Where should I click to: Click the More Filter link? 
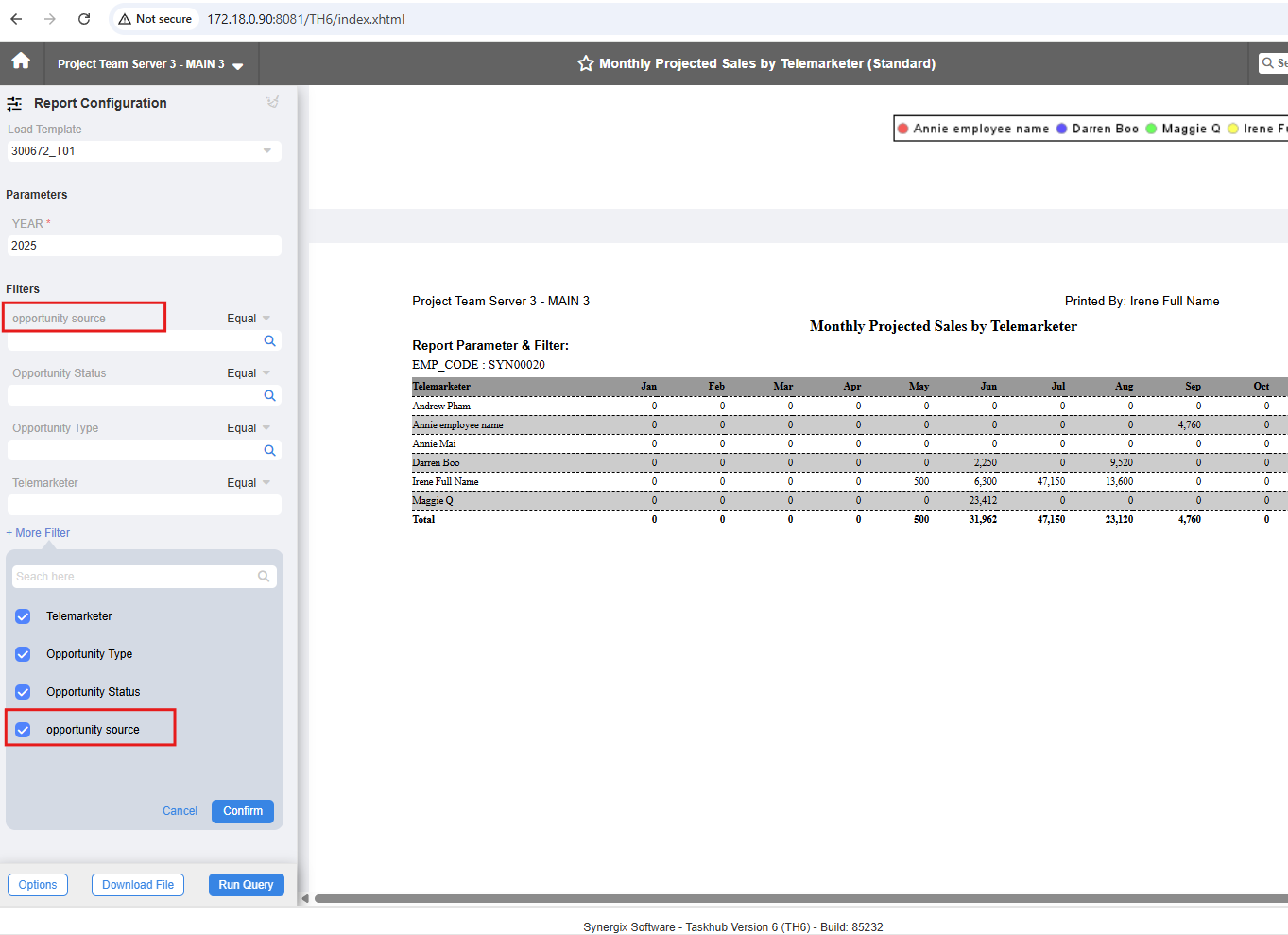(x=38, y=533)
